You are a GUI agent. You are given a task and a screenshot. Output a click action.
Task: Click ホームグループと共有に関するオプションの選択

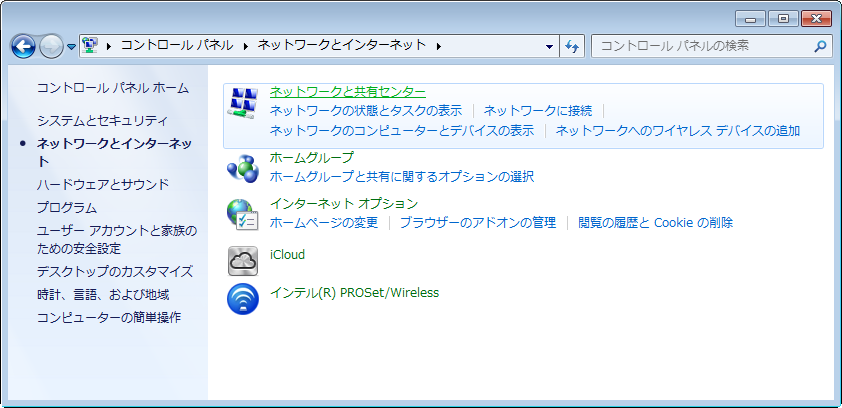(x=402, y=176)
